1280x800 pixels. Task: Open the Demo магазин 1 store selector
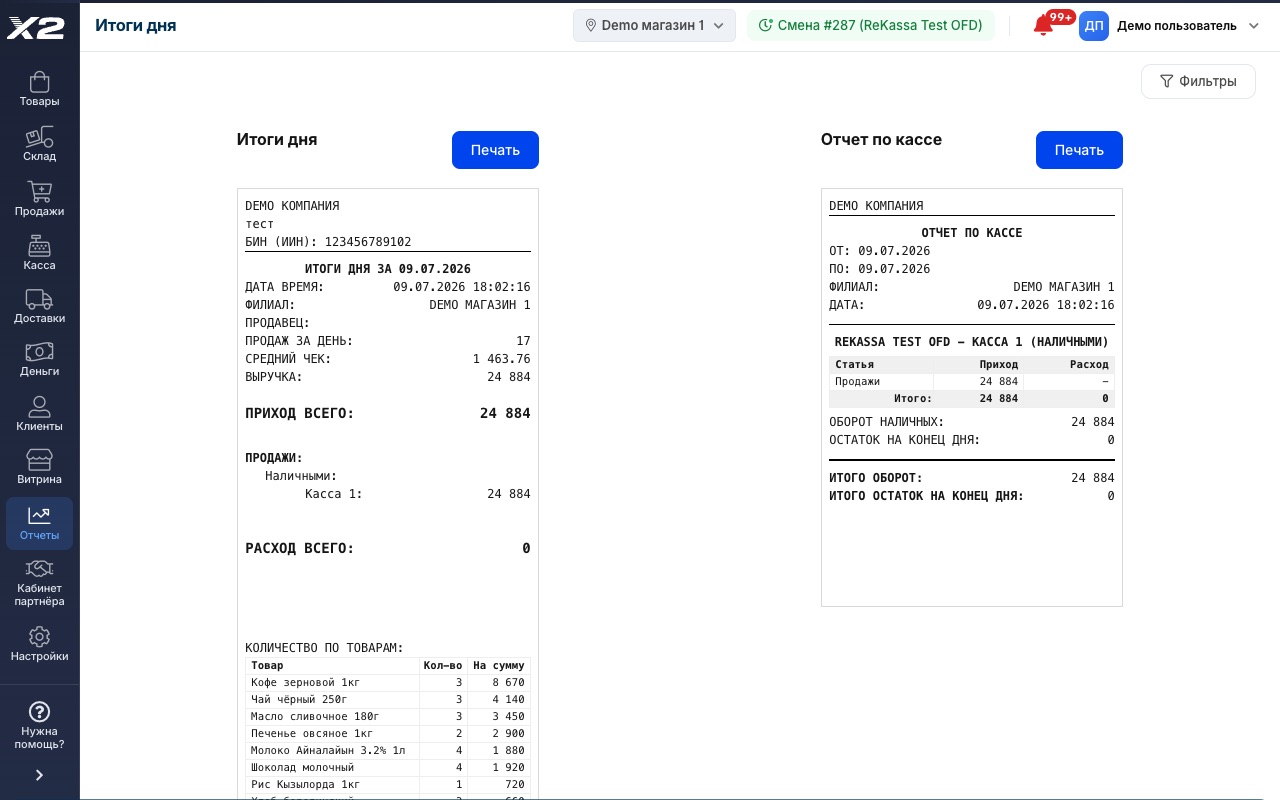[654, 26]
